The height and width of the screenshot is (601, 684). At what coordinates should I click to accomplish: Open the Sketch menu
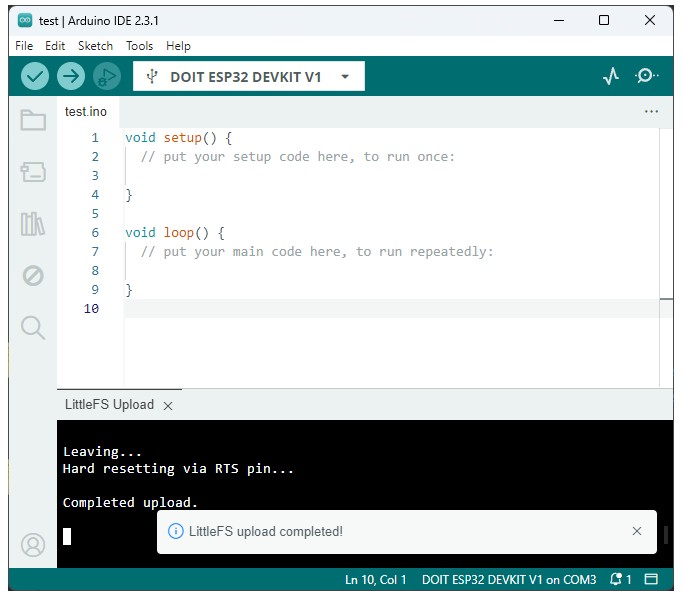(95, 46)
